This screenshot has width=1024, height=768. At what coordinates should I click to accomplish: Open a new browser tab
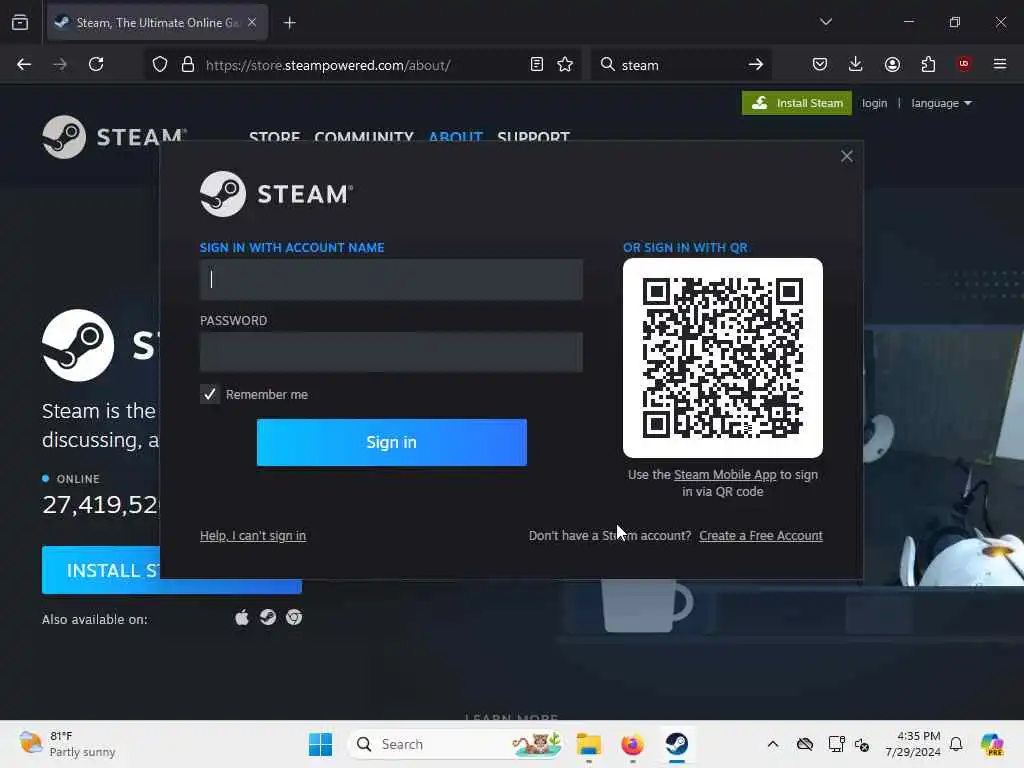click(290, 23)
